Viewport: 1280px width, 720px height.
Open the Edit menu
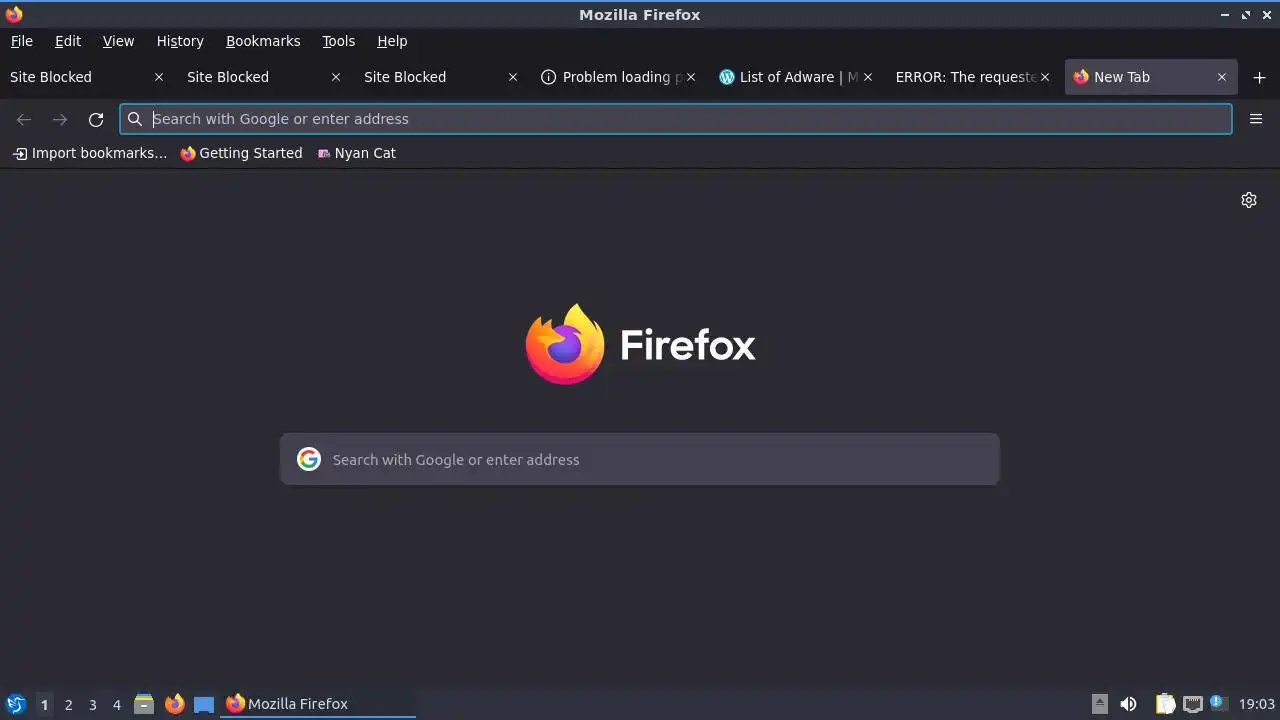click(x=68, y=41)
